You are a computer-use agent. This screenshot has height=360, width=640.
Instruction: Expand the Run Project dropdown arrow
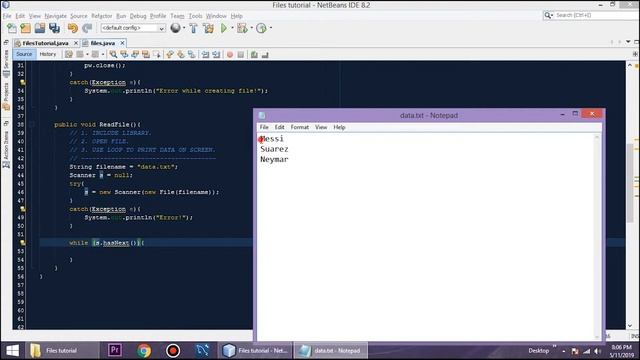coord(232,28)
